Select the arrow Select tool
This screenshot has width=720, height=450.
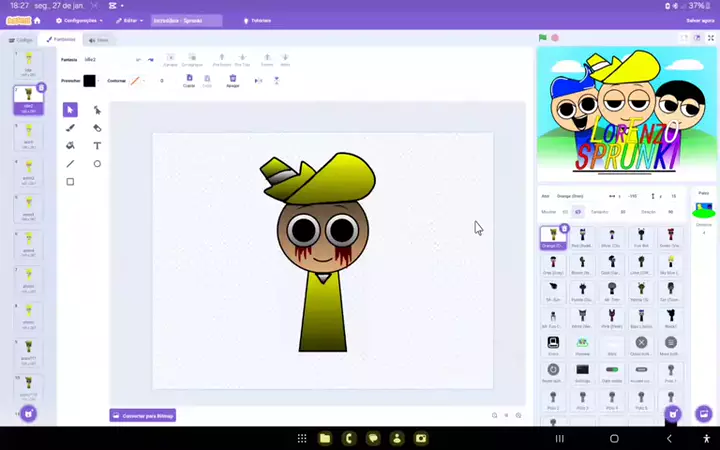point(70,110)
